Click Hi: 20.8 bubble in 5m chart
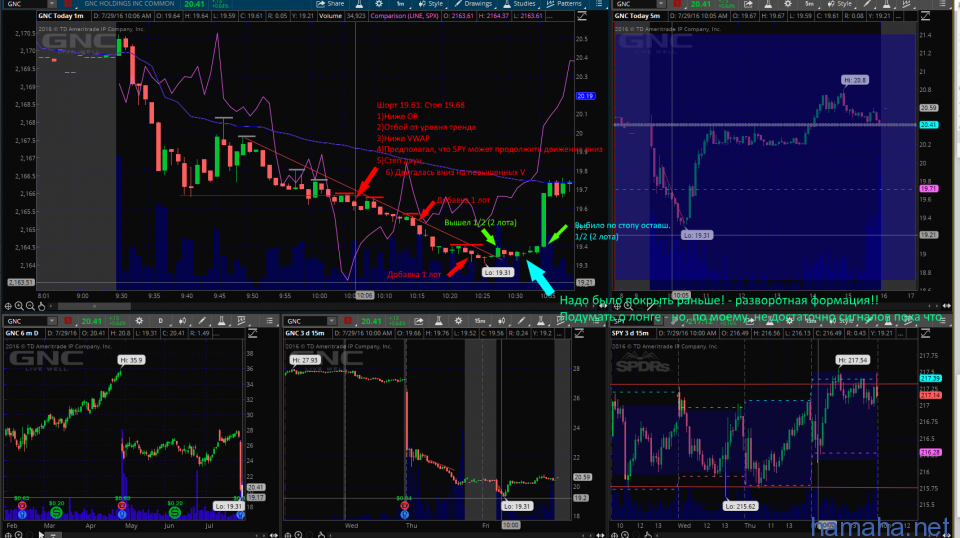960x538 pixels. pyautogui.click(x=855, y=80)
